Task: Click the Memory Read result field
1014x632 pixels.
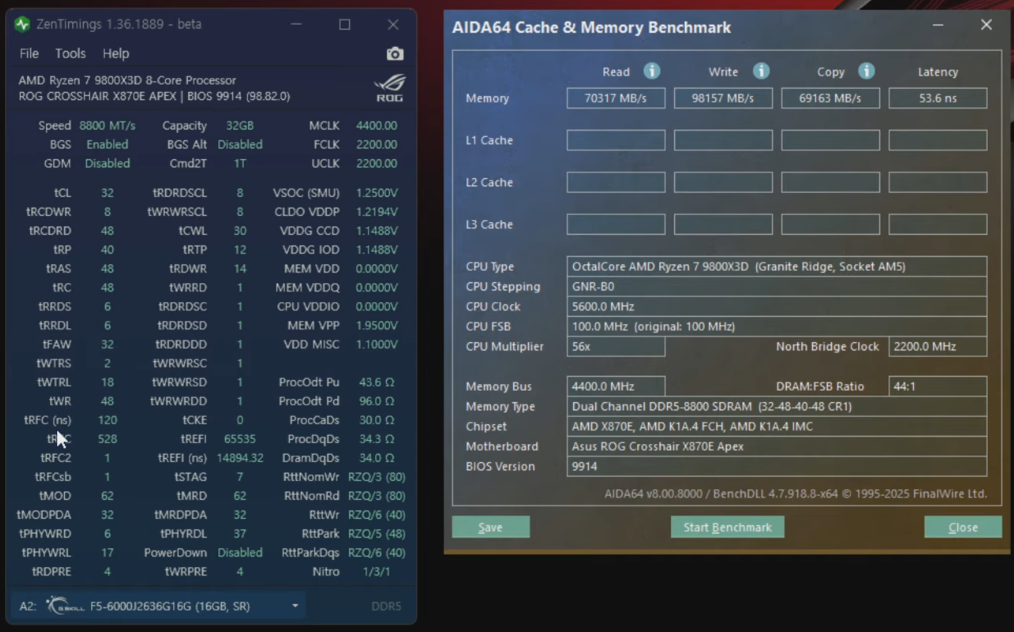Action: click(x=616, y=98)
